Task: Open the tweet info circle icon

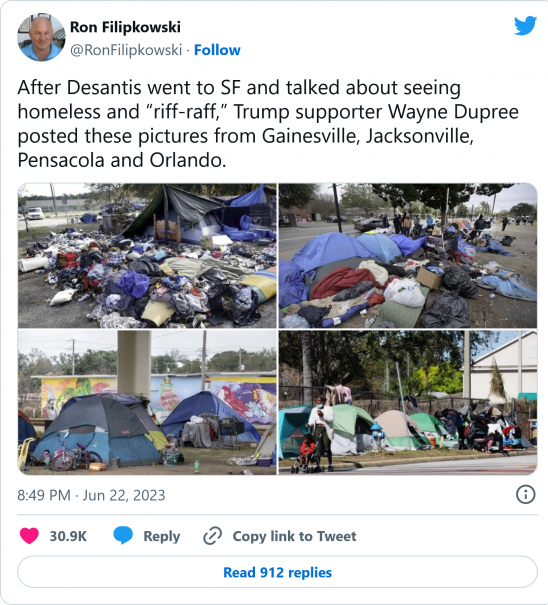Action: point(526,494)
